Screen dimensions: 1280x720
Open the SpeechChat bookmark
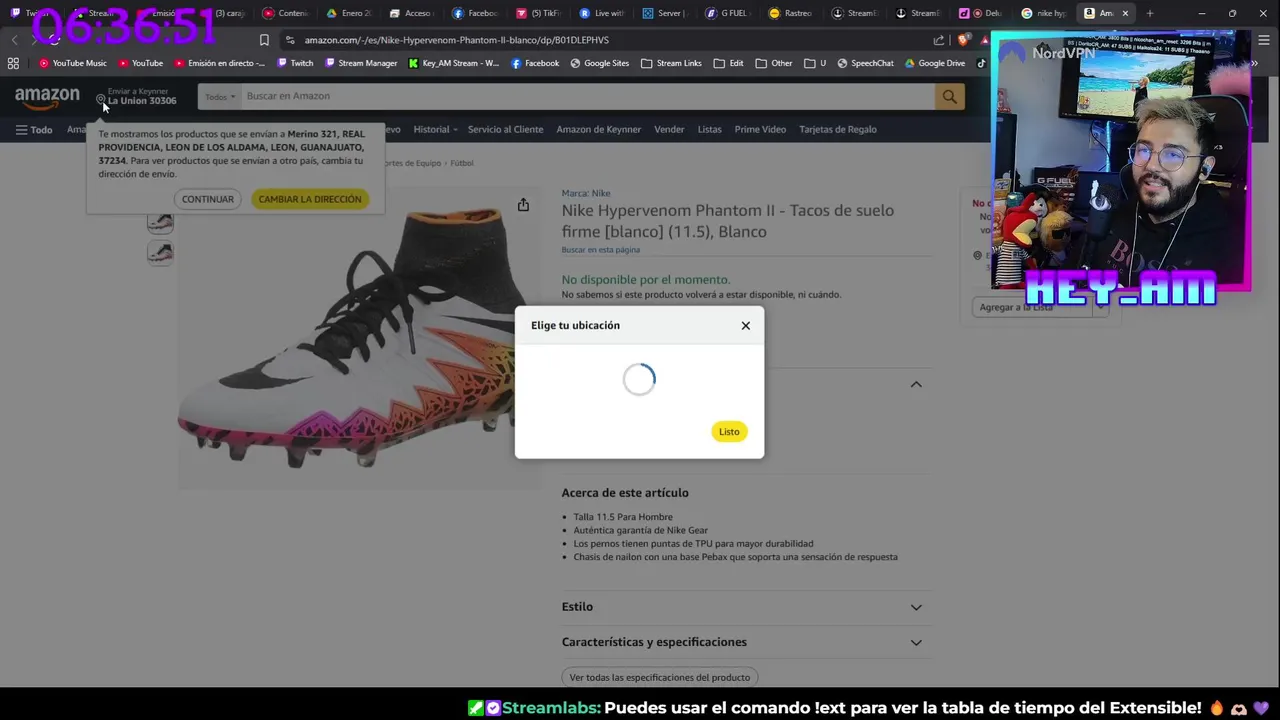[865, 63]
